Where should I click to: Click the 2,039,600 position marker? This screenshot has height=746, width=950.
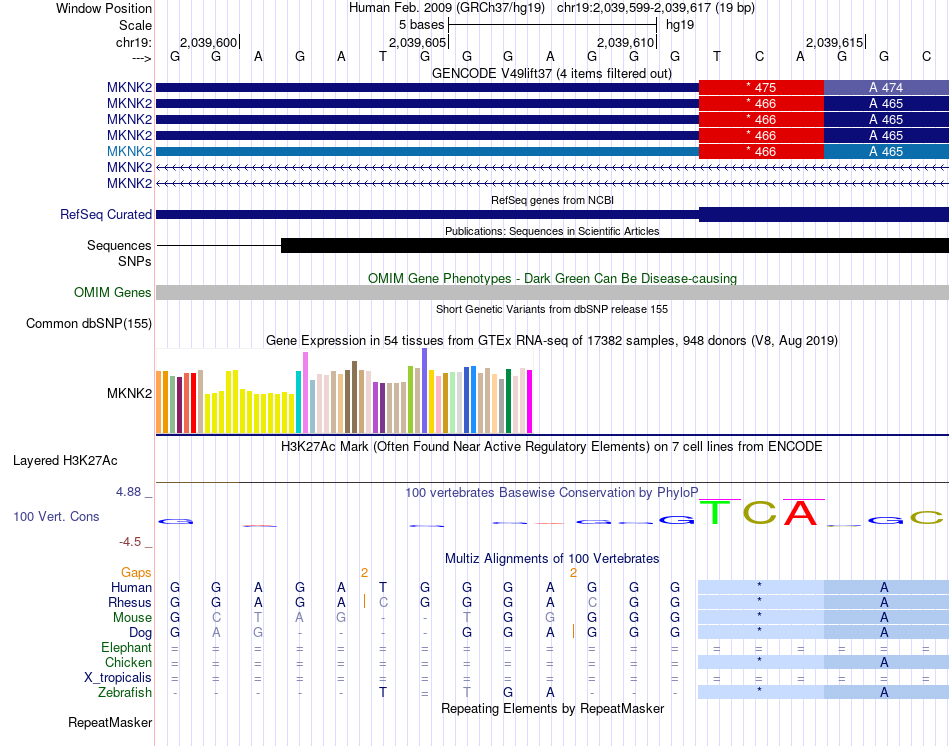click(208, 42)
